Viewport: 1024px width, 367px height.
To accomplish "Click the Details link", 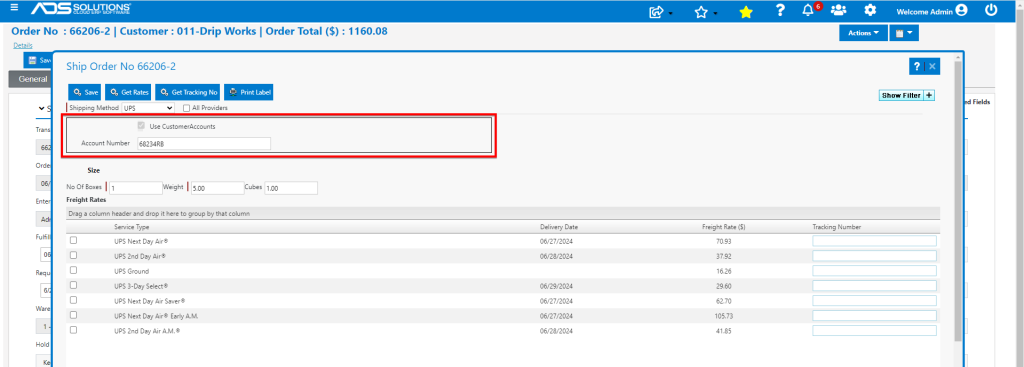I will click(x=23, y=45).
